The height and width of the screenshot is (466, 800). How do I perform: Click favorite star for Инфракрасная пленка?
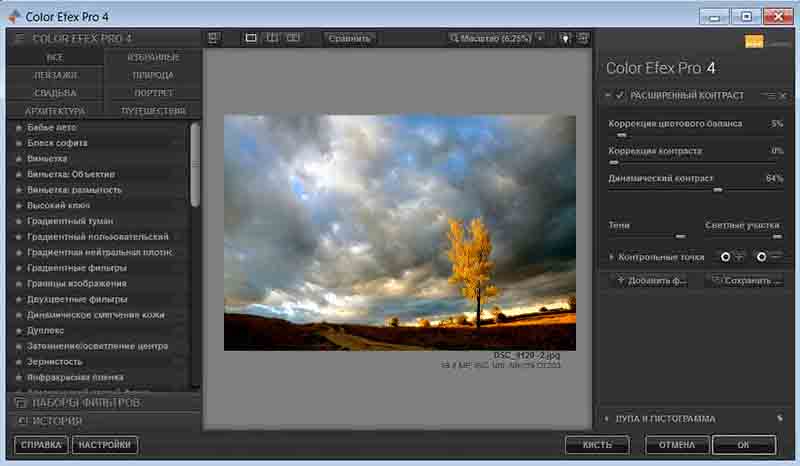(19, 378)
